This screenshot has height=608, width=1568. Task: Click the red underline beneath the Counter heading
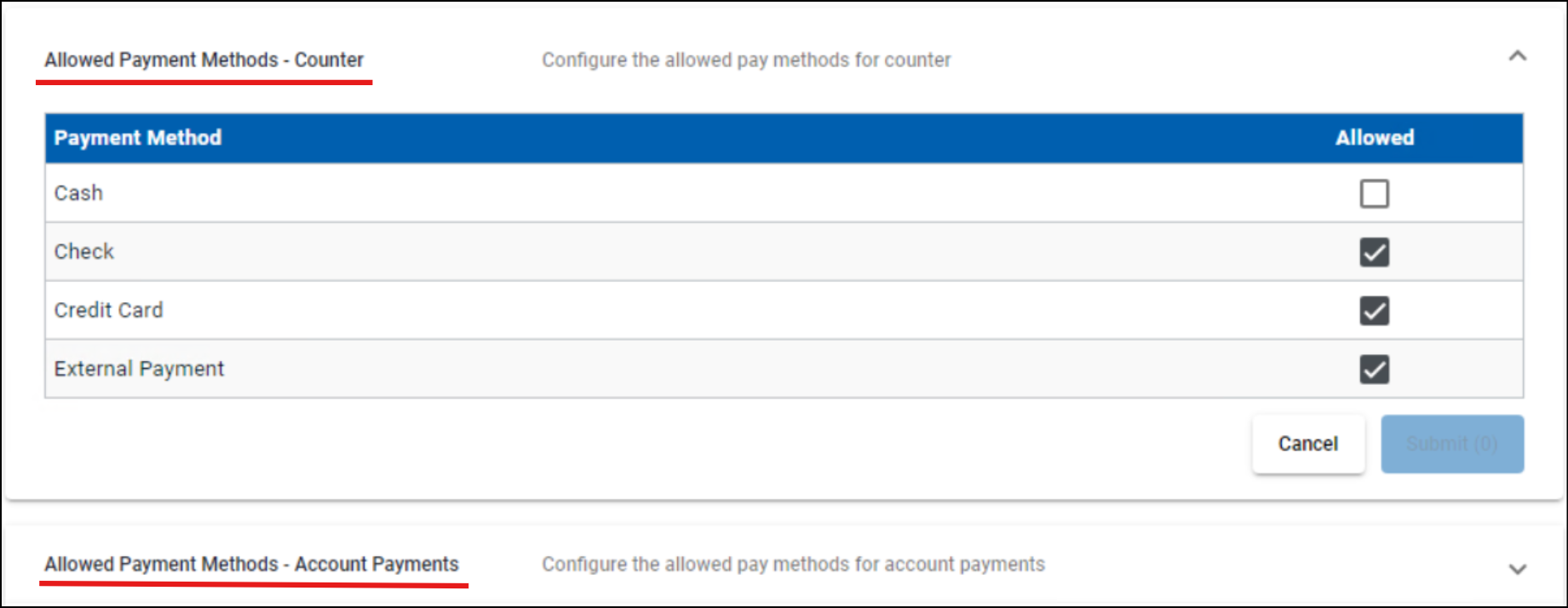(x=204, y=82)
